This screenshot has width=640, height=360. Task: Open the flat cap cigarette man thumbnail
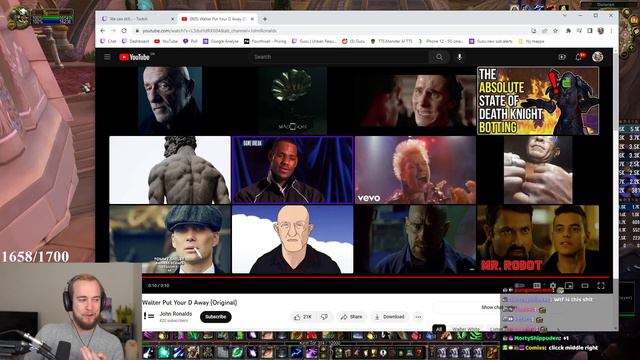point(170,239)
